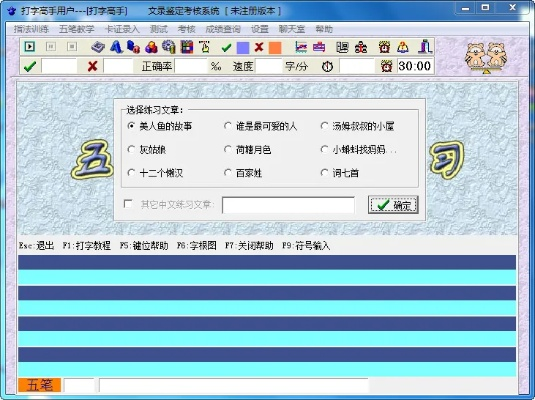The width and height of the screenshot is (535, 400).
Task: Click the 30:00 timer field
Action: [x=415, y=66]
